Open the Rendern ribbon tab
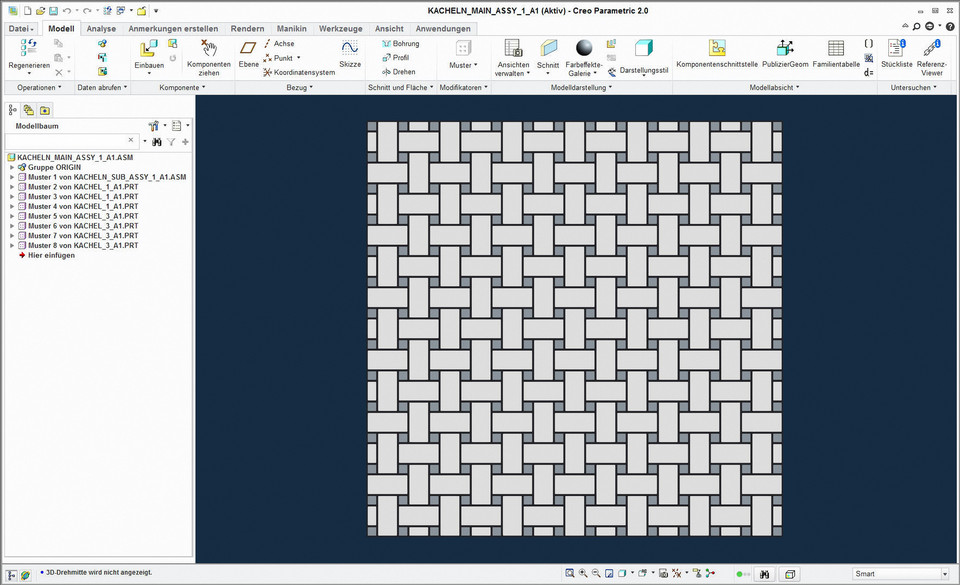 coord(247,29)
